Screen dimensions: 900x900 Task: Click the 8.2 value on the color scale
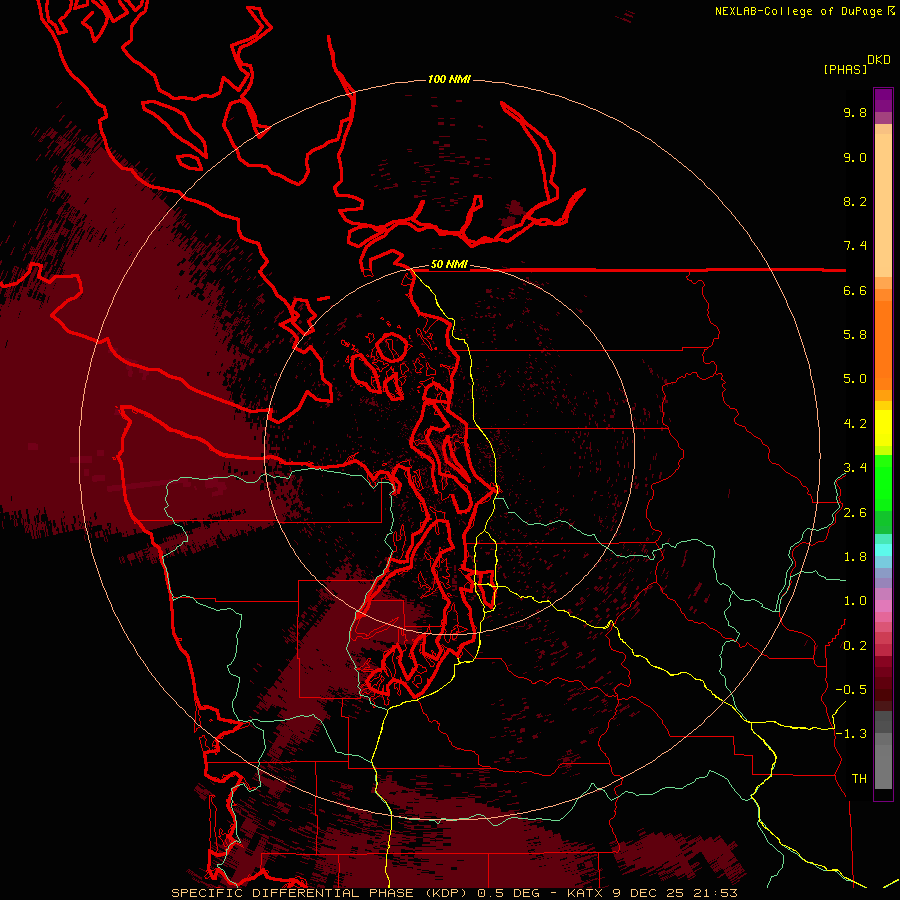855,201
